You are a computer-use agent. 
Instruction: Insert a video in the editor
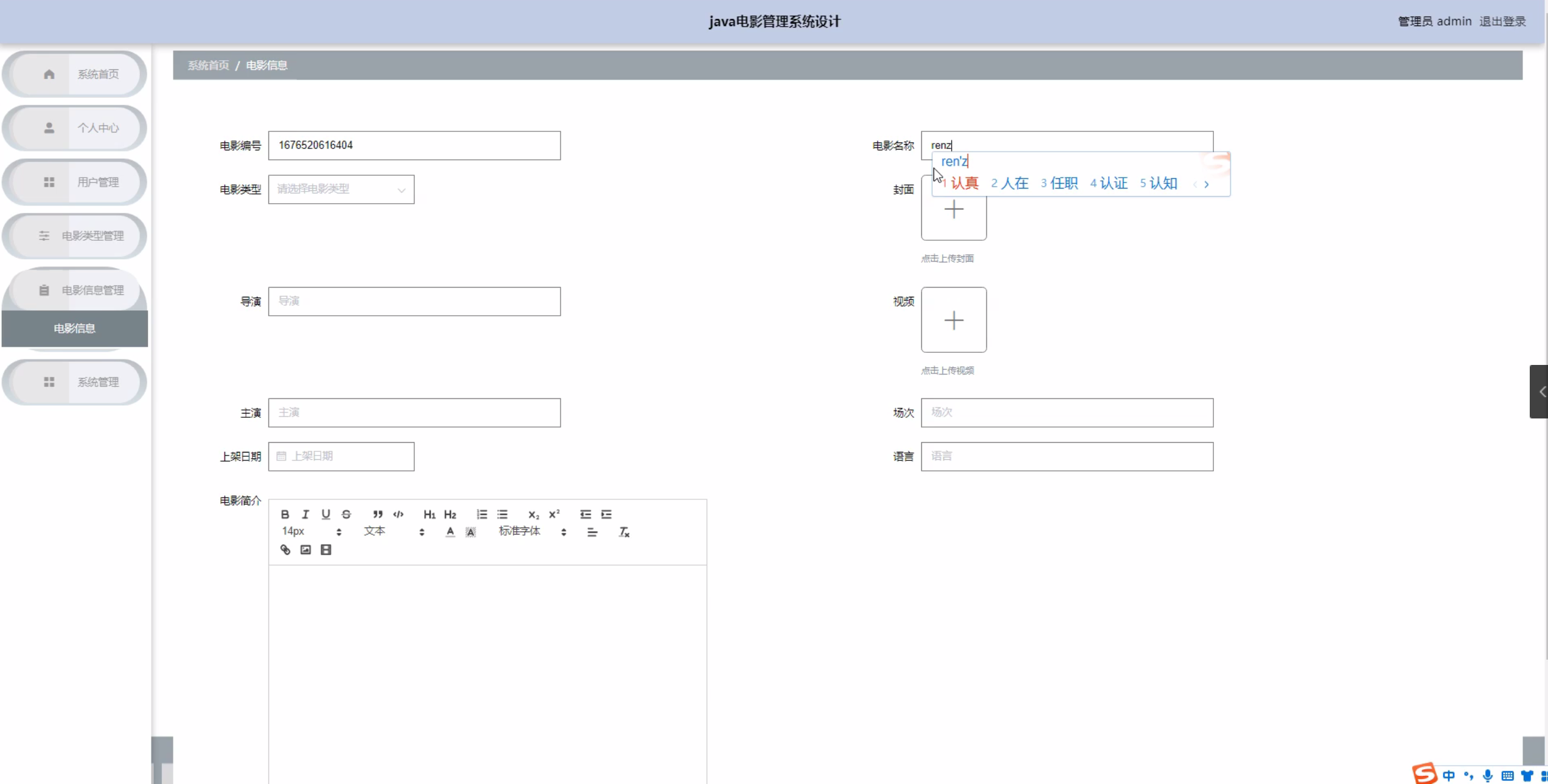click(326, 550)
